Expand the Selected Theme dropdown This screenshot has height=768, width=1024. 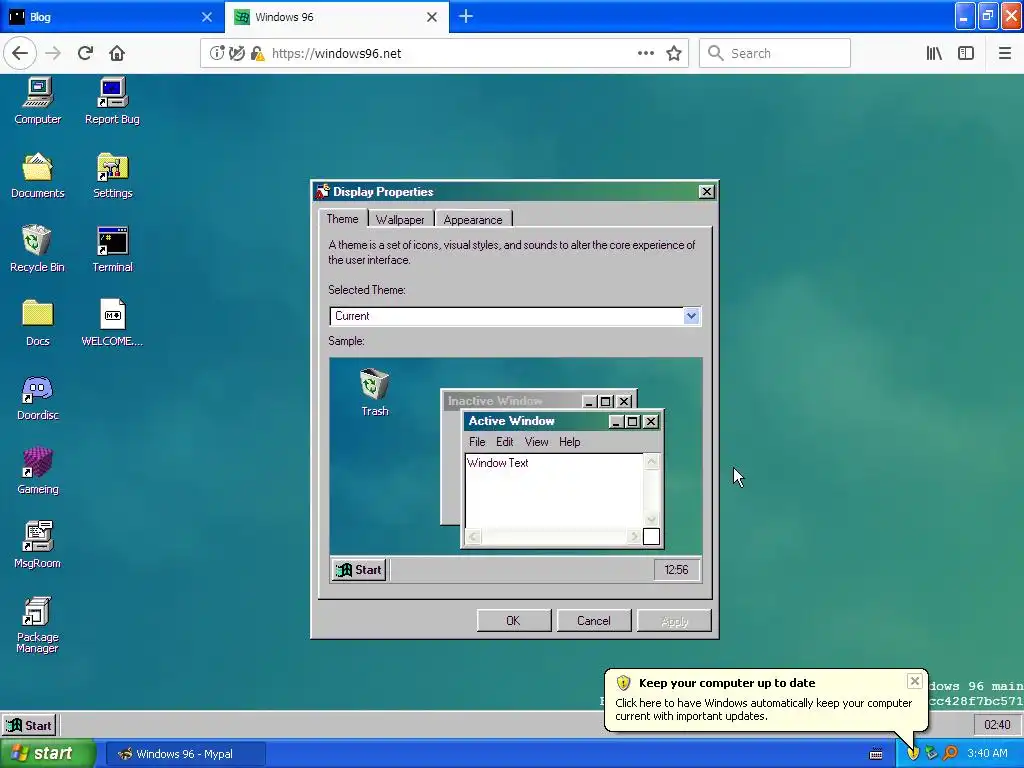(x=691, y=316)
